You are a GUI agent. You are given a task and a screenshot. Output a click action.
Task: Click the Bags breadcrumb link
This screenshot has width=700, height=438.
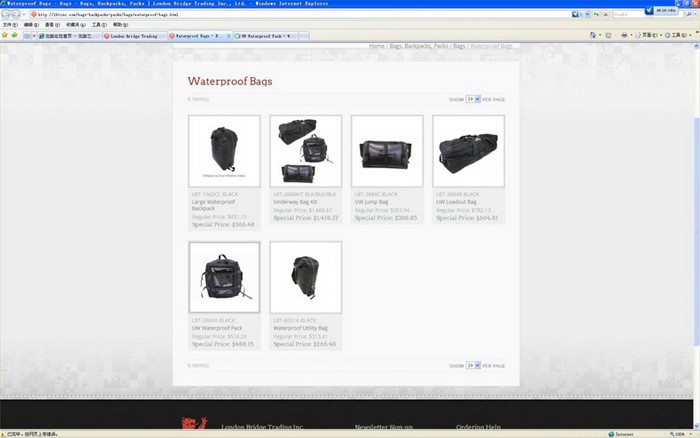[x=459, y=46]
